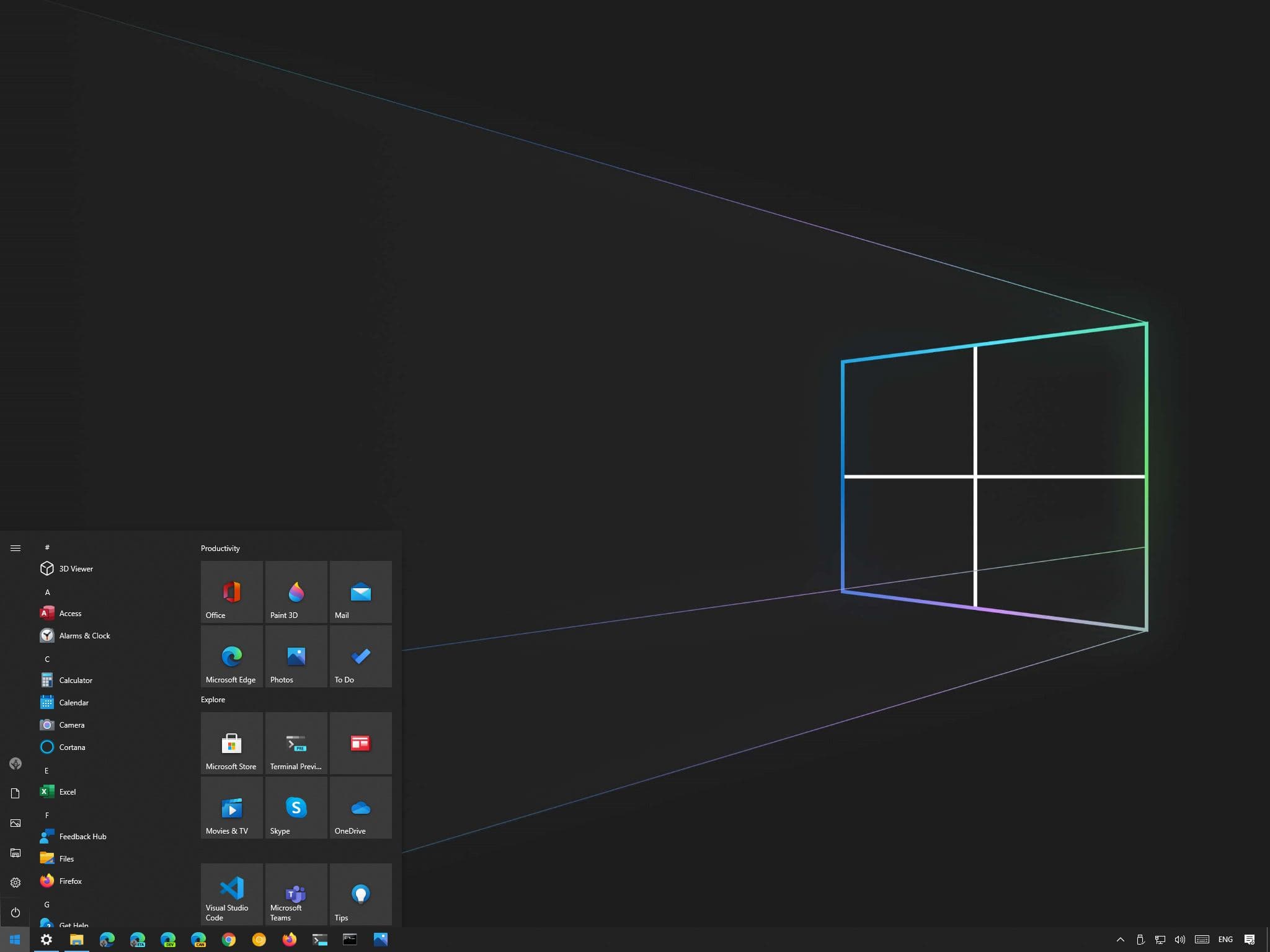Open the Movies & TV tile
The image size is (1270, 952).
click(231, 807)
